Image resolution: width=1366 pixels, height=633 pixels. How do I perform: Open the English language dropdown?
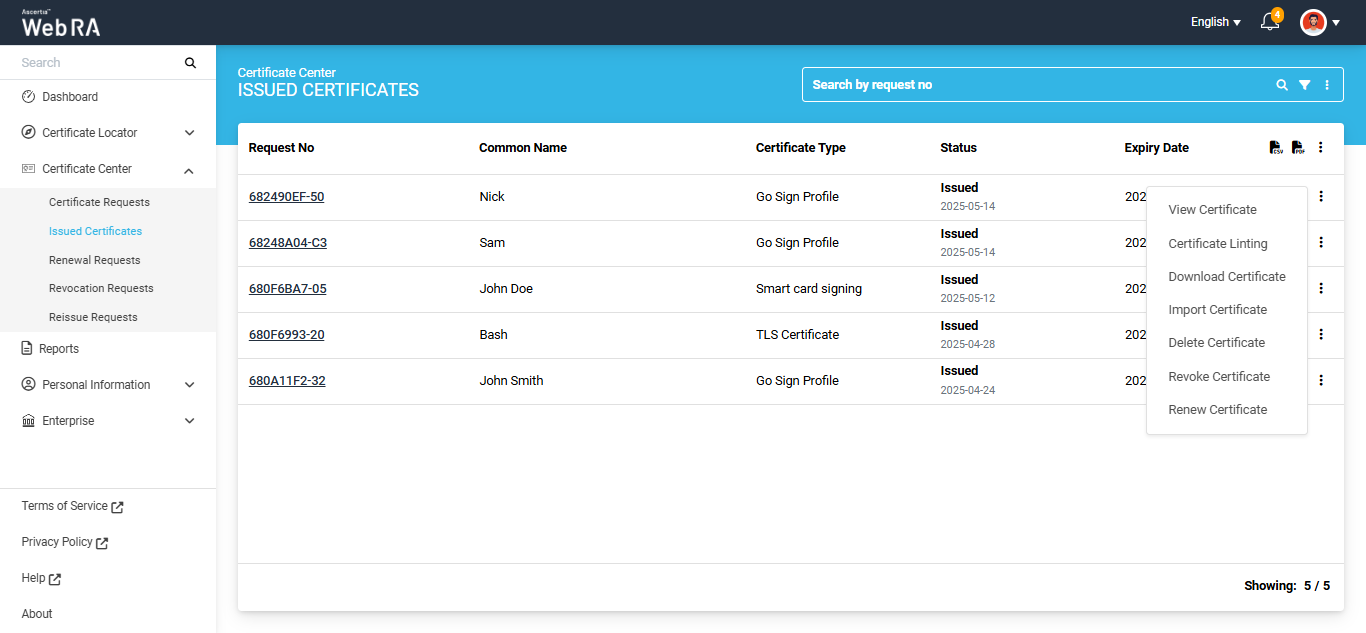pyautogui.click(x=1216, y=22)
